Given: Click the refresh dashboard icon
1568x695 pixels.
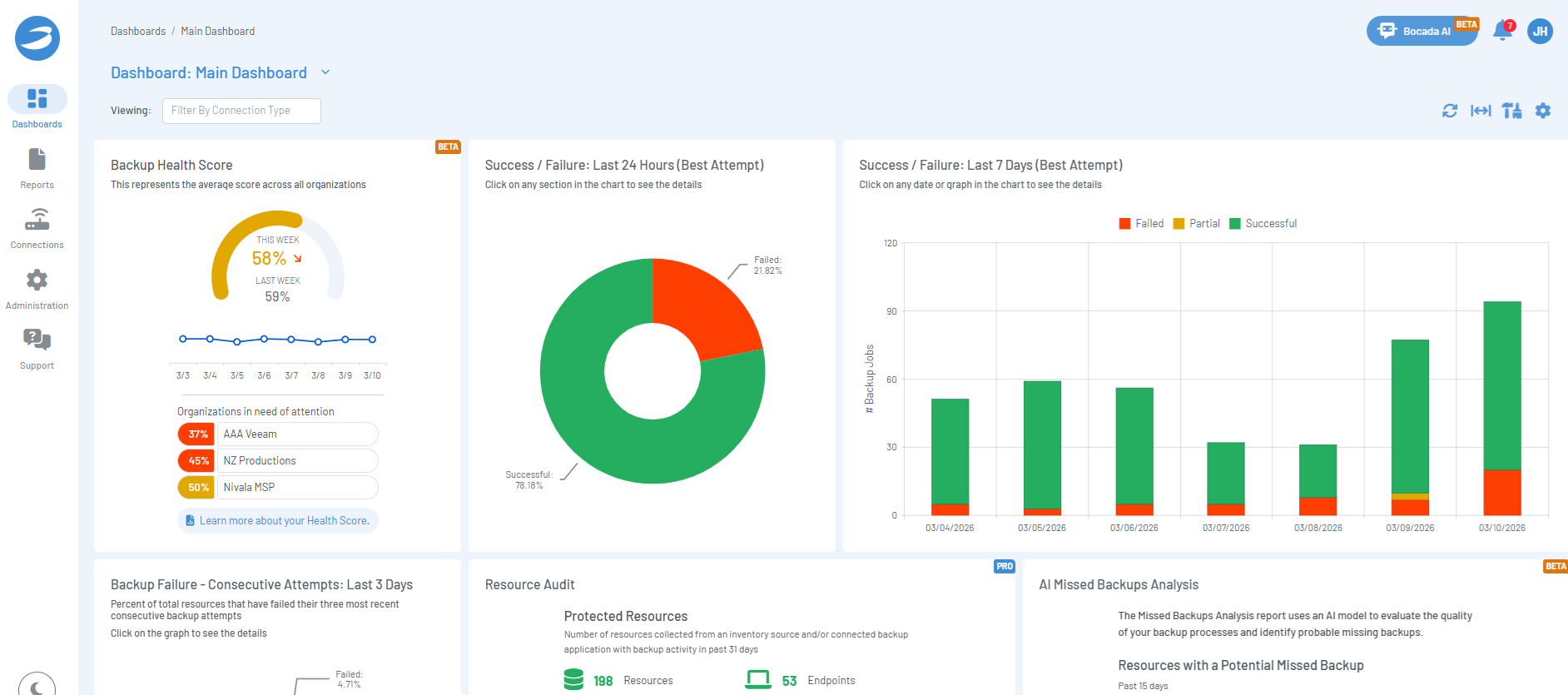Looking at the screenshot, I should coord(1450,111).
